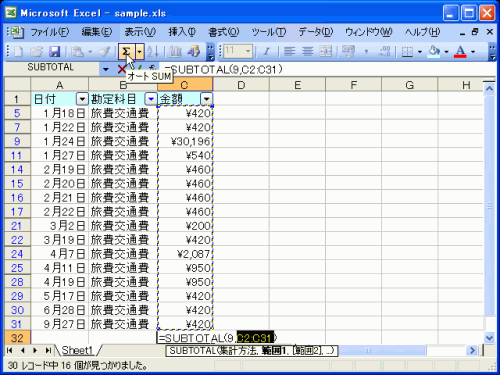Open the Chart Wizard icon
The image size is (500, 375).
(x=176, y=52)
